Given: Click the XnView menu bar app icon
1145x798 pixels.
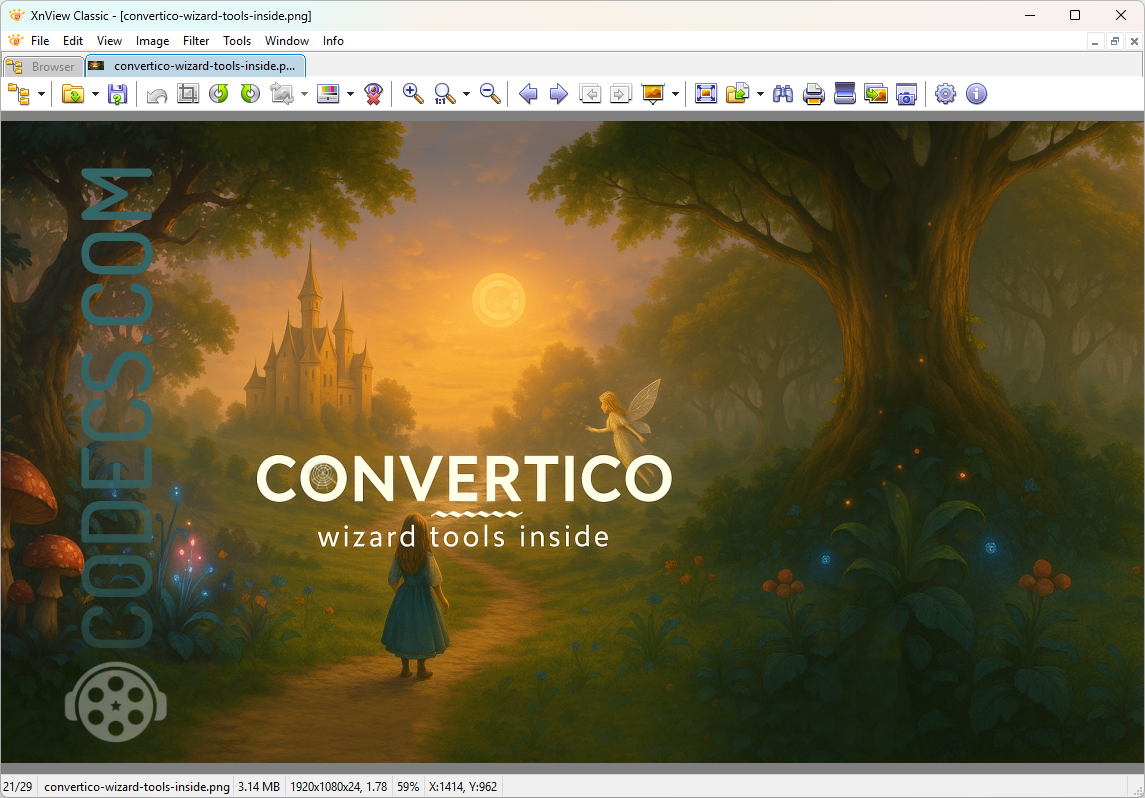Looking at the screenshot, I should tap(15, 41).
